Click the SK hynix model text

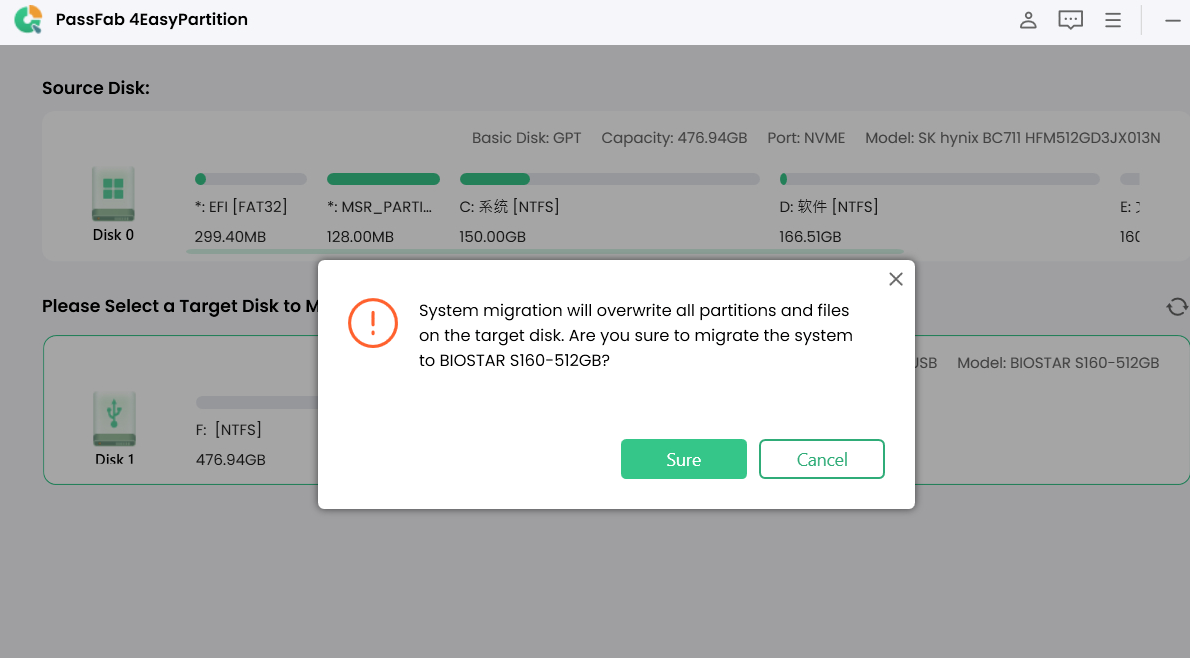click(x=1012, y=138)
